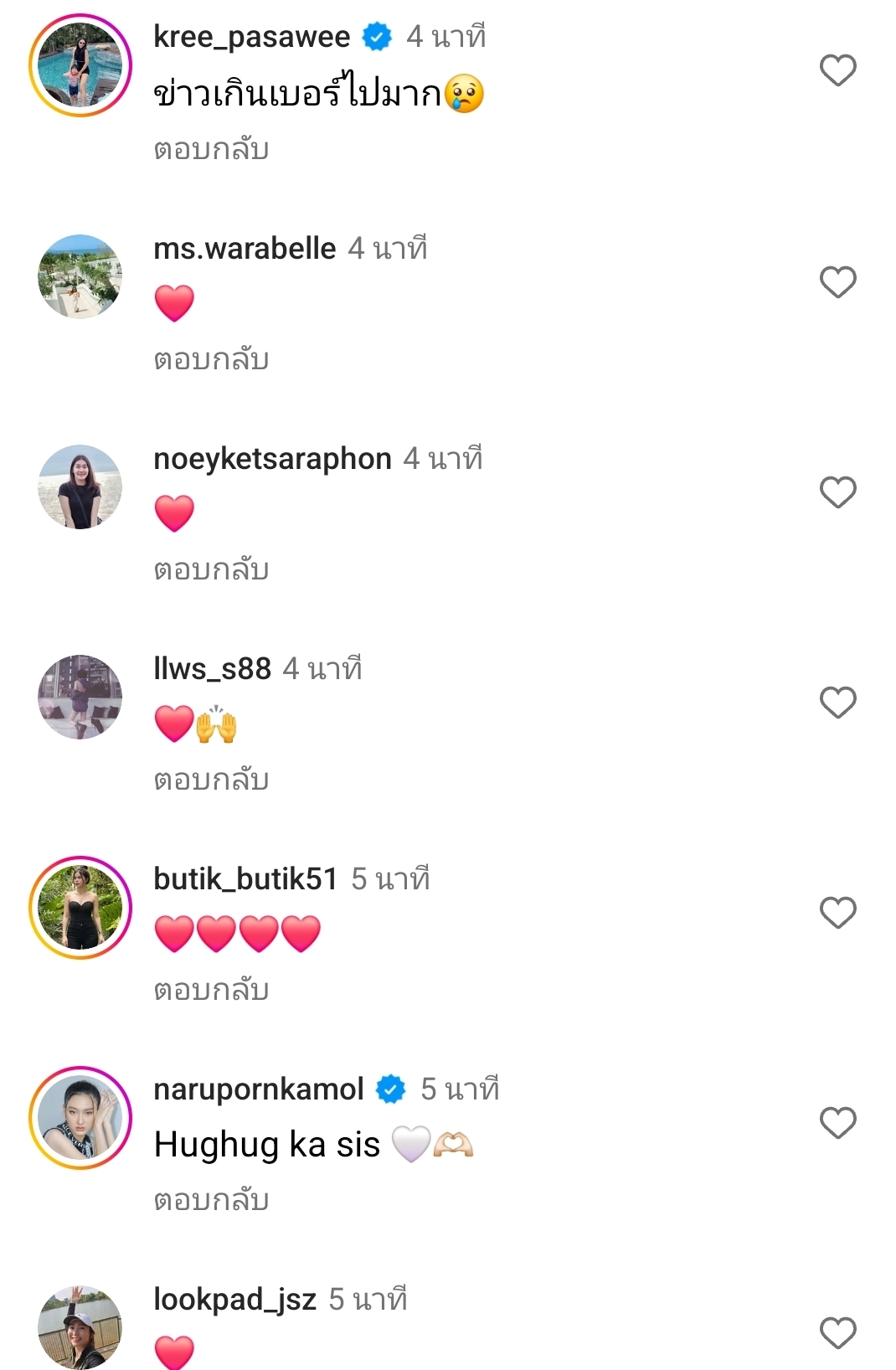Open butik_butik51's avatar story
The height and width of the screenshot is (1370, 896).
pyautogui.click(x=80, y=908)
